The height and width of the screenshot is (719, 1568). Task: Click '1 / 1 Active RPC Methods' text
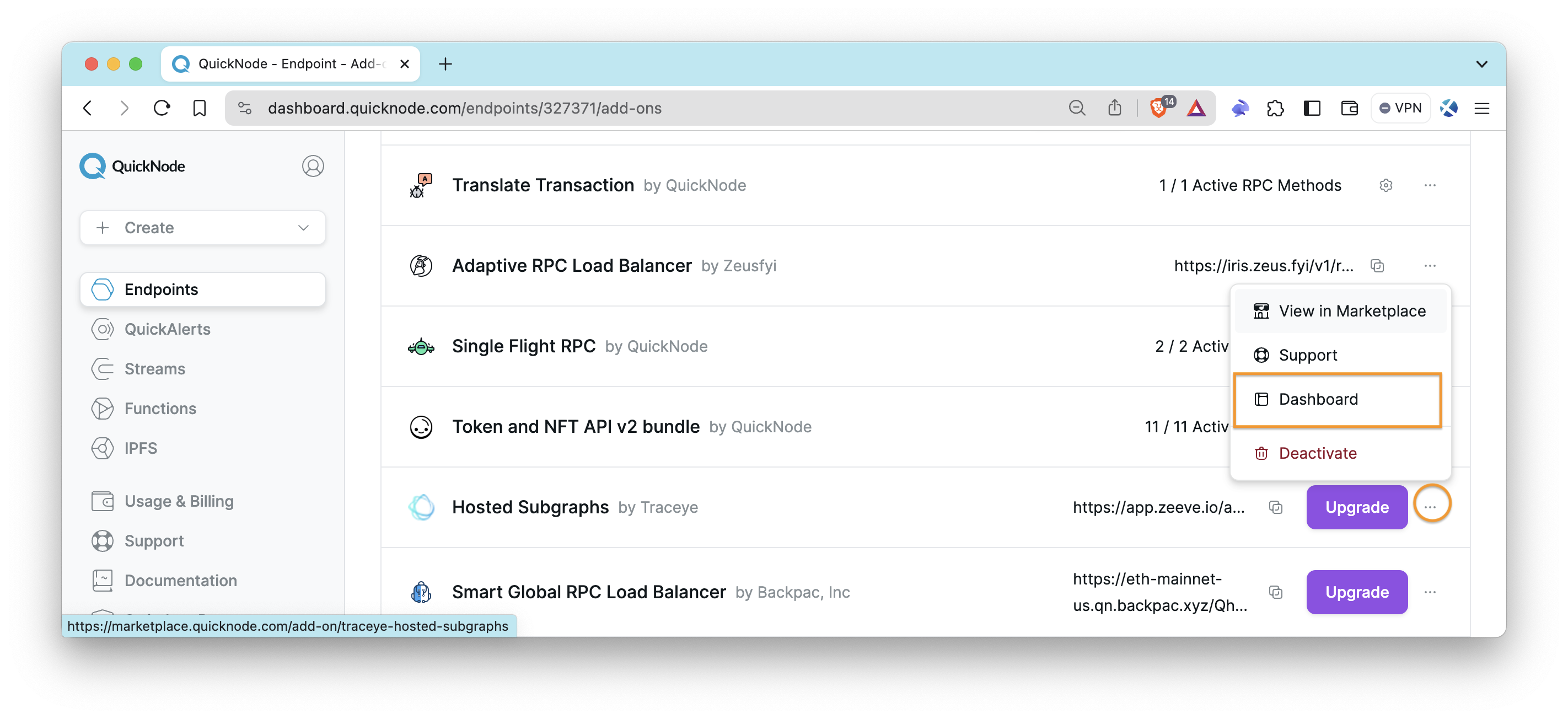pyautogui.click(x=1250, y=185)
